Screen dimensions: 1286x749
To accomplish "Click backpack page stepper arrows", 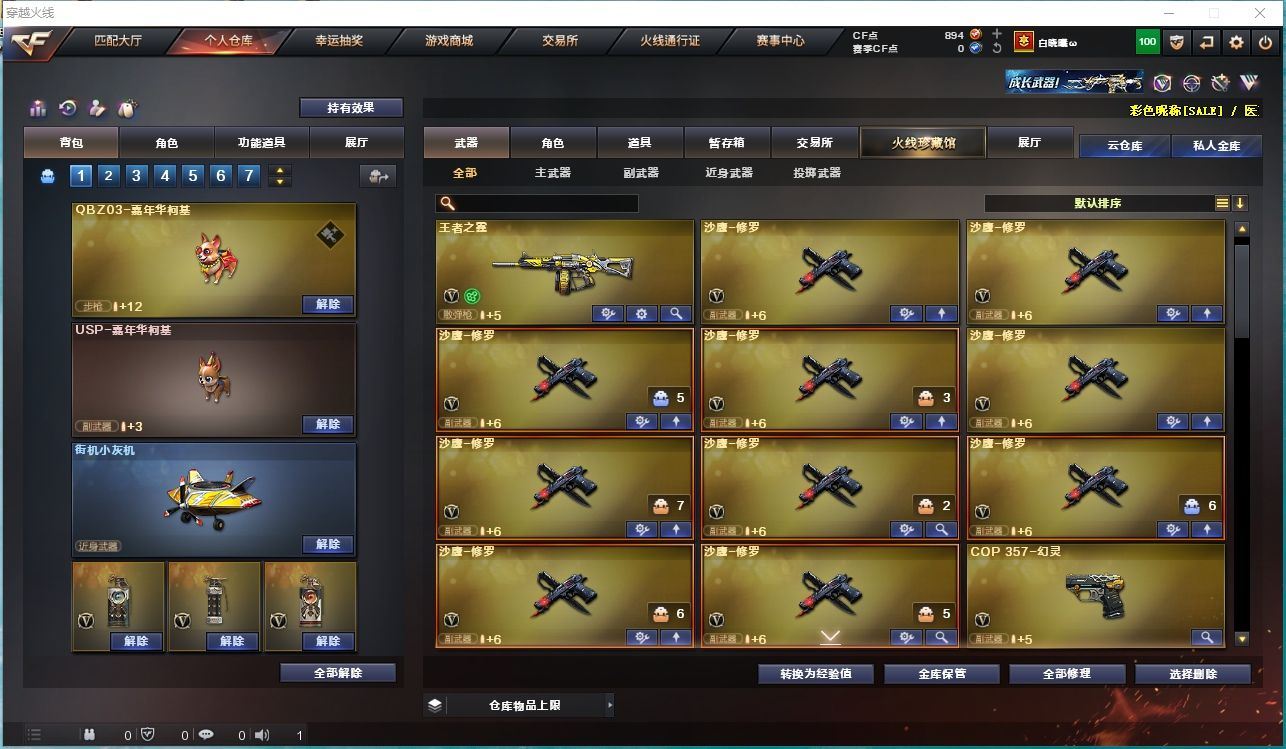I will 280,176.
